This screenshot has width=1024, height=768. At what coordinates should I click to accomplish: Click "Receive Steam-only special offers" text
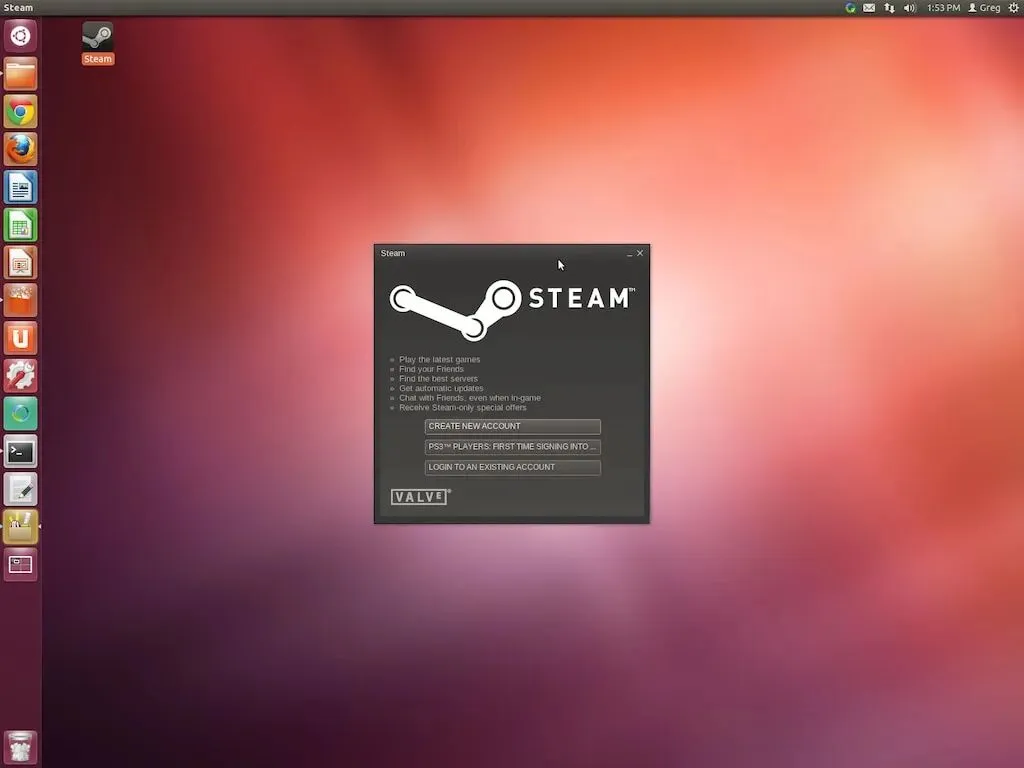[x=462, y=408]
